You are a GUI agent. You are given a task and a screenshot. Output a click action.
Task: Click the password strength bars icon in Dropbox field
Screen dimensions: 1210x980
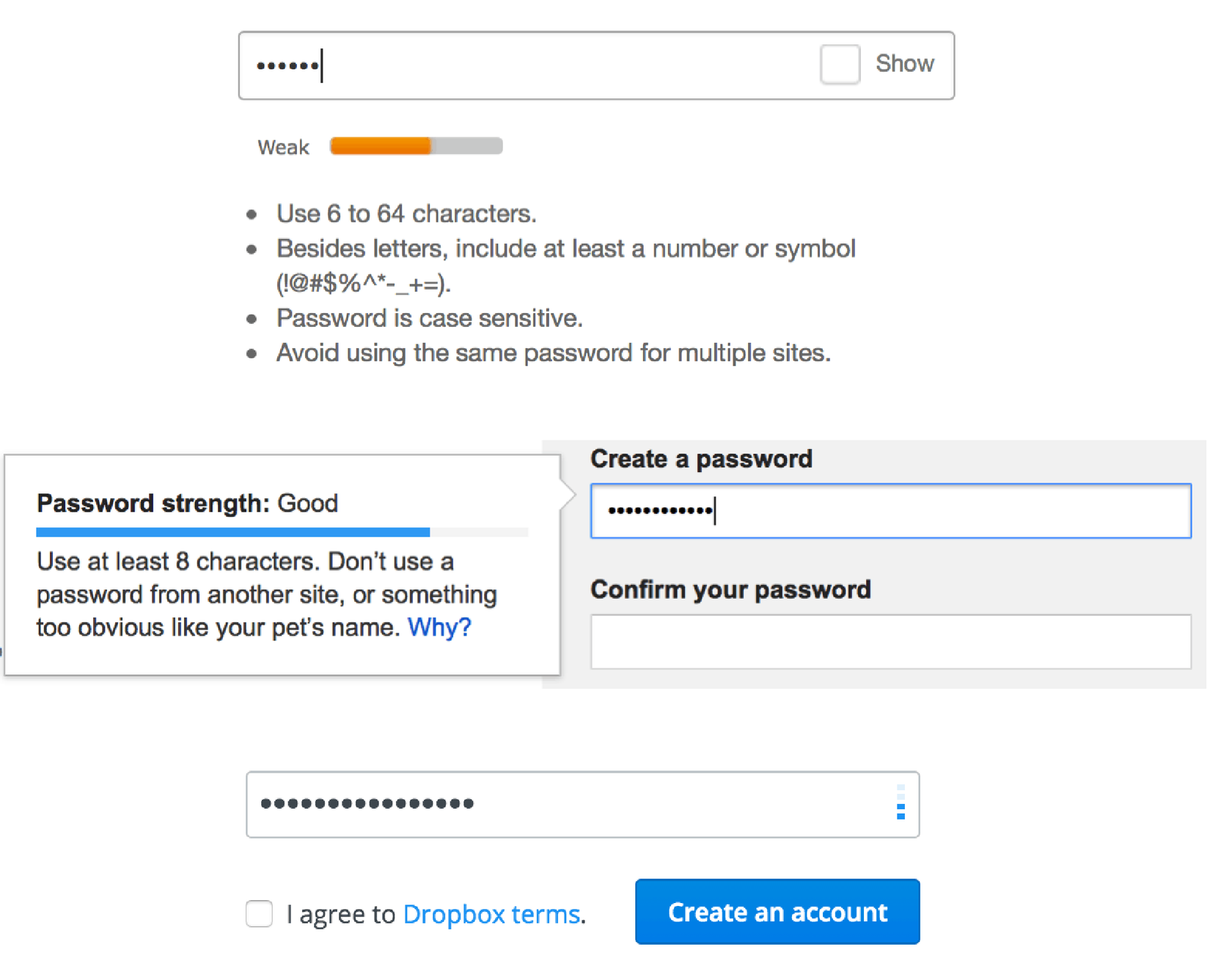coord(901,803)
